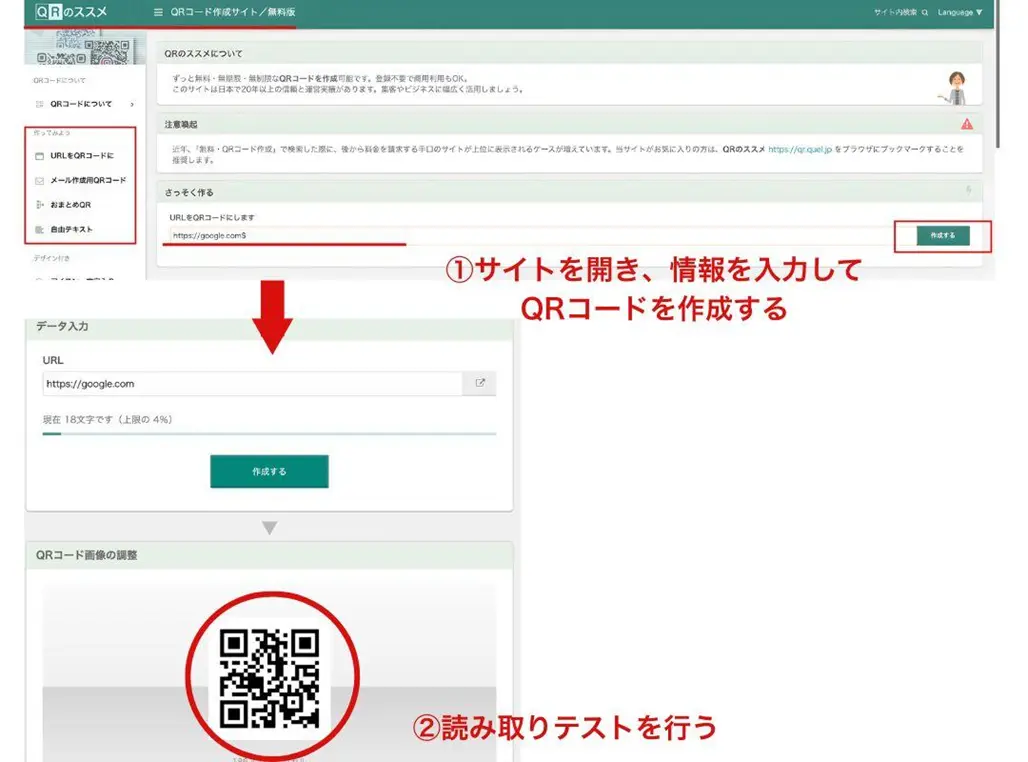Click the generated QR code image
This screenshot has width=1028, height=762.
269,679
